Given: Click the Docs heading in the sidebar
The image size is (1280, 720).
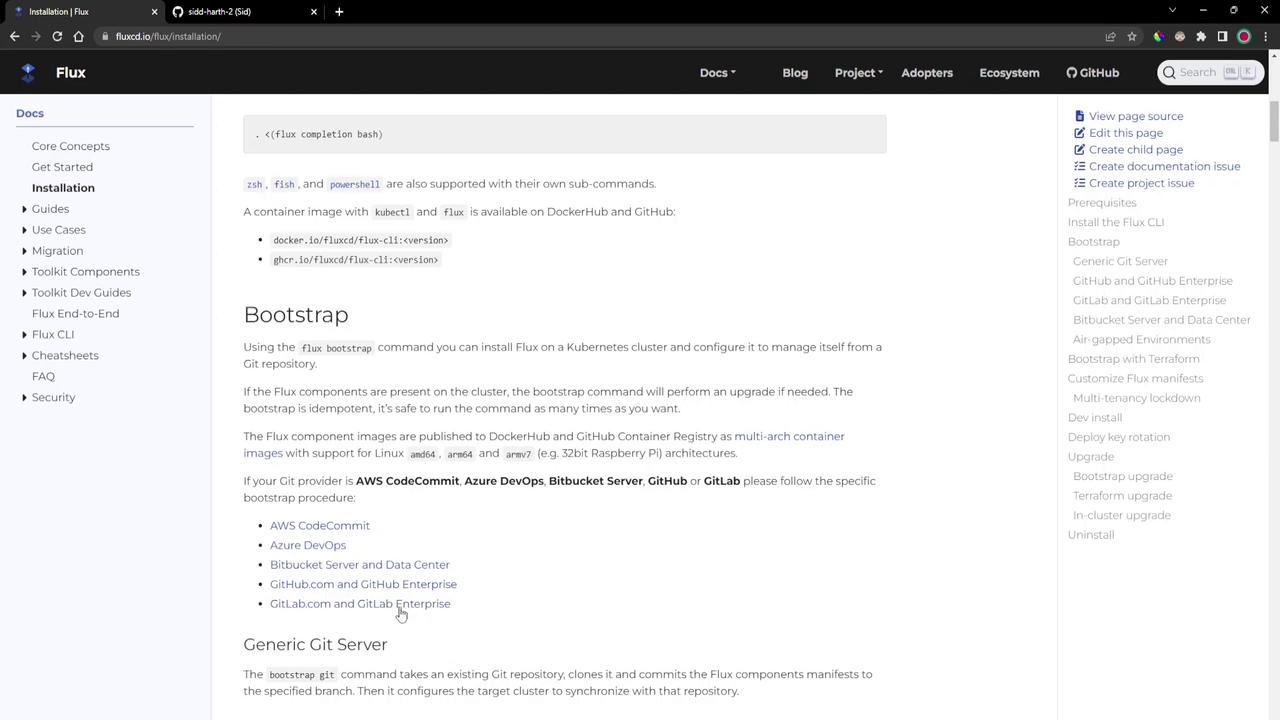Looking at the screenshot, I should coord(30,113).
